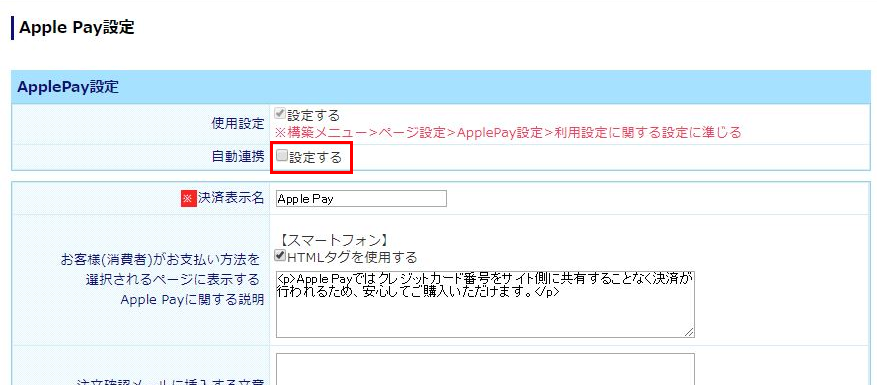The image size is (877, 385).
Task: Click the Apple Payに関する説明 label text
Action: click(x=192, y=300)
